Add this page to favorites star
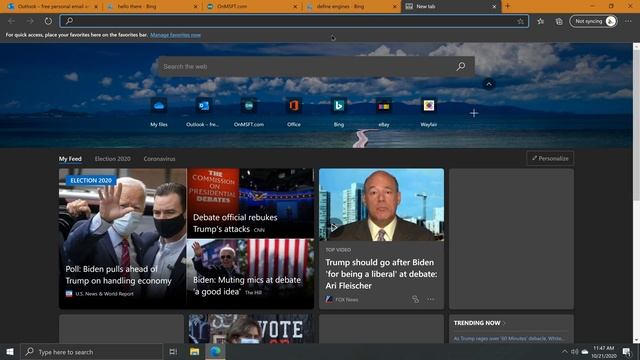 pyautogui.click(x=520, y=21)
